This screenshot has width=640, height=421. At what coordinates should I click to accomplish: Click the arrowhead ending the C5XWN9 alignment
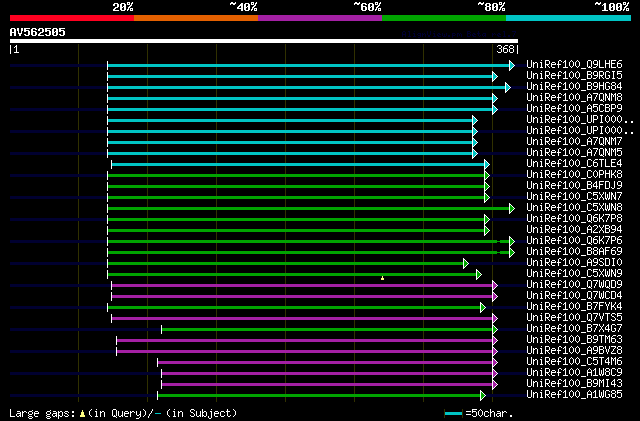pyautogui.click(x=479, y=275)
